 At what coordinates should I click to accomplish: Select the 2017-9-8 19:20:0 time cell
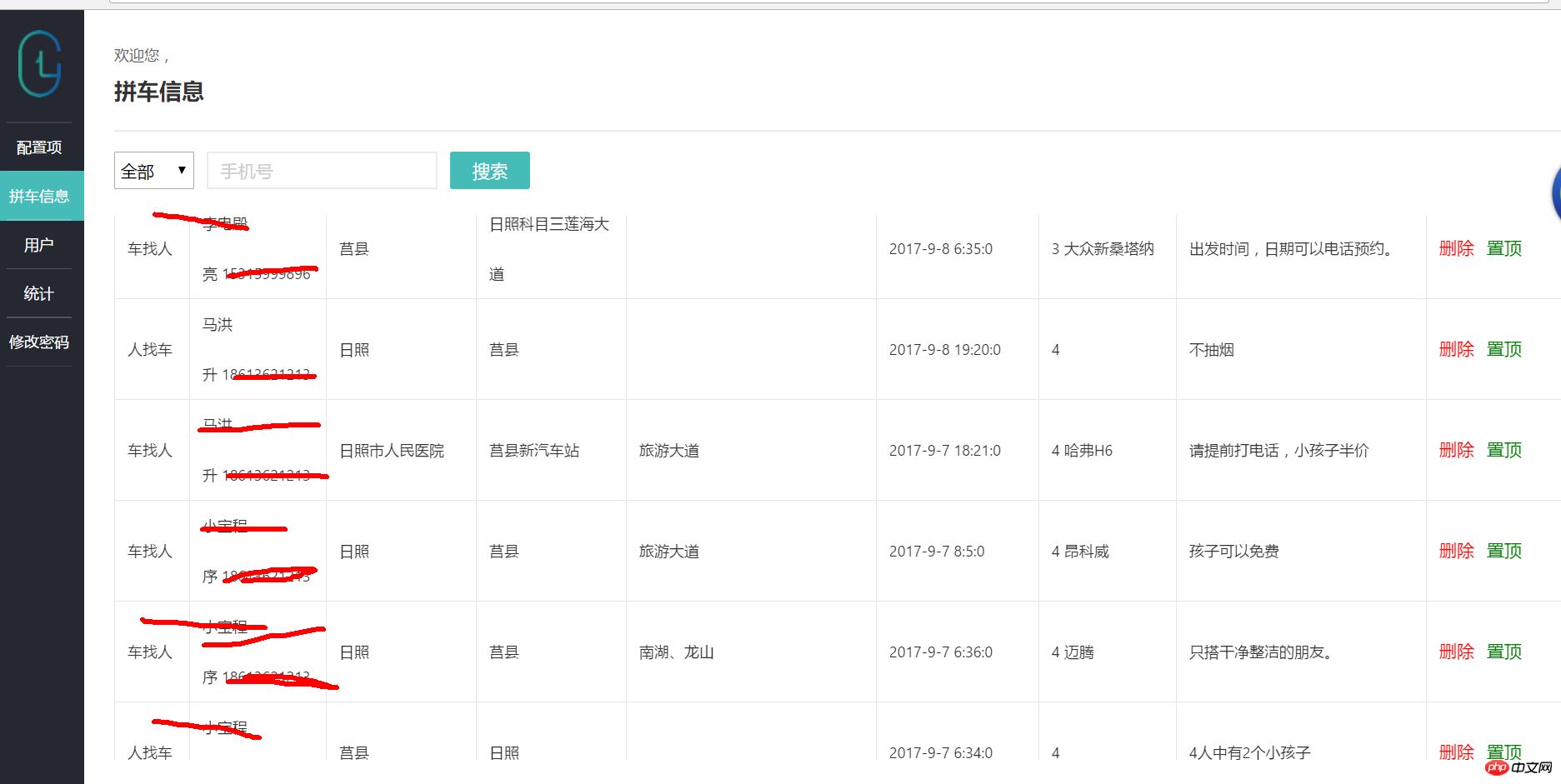click(x=945, y=350)
